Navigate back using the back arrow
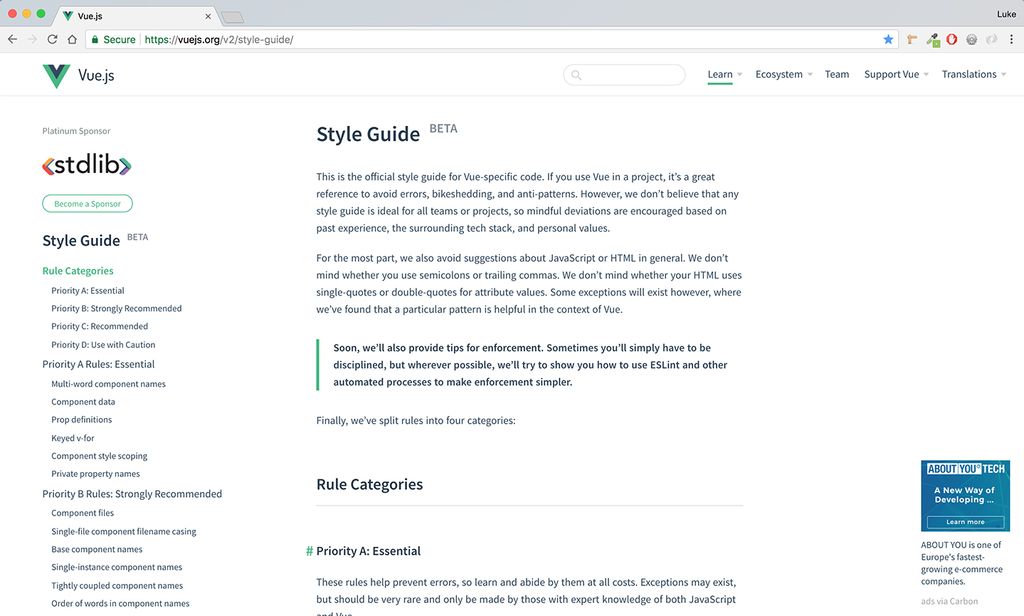The height and width of the screenshot is (616, 1024). click(x=11, y=39)
